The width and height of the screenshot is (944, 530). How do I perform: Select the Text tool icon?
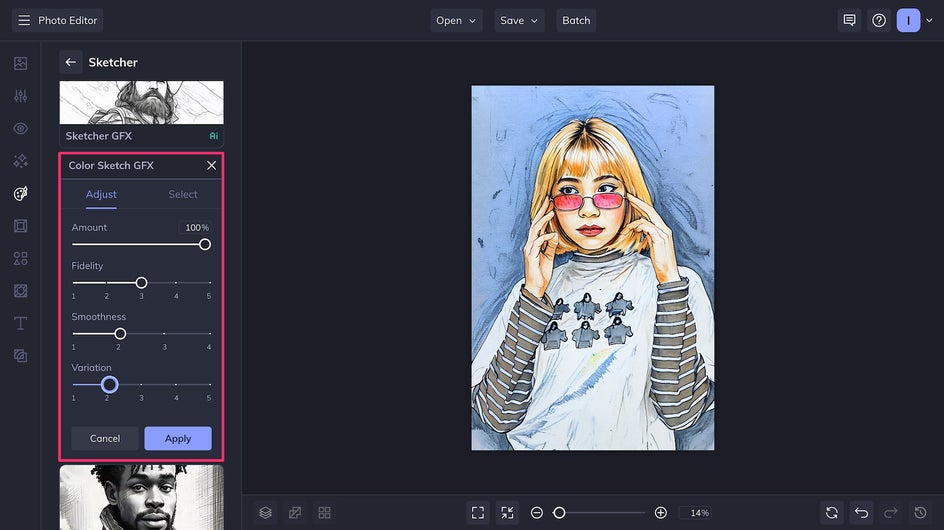20,323
